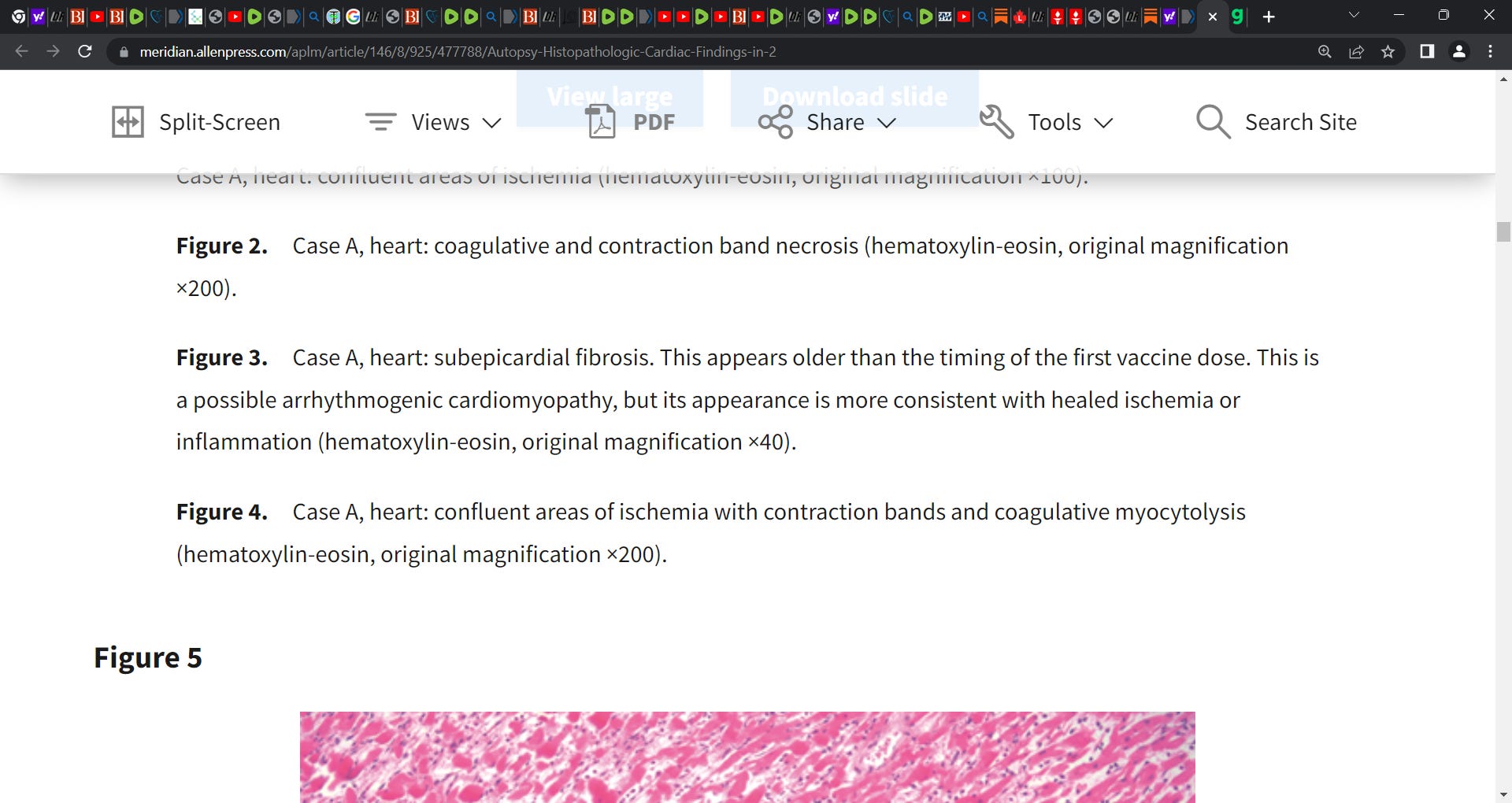The height and width of the screenshot is (803, 1512).
Task: Click the Figure 5 histology image
Action: click(x=747, y=757)
